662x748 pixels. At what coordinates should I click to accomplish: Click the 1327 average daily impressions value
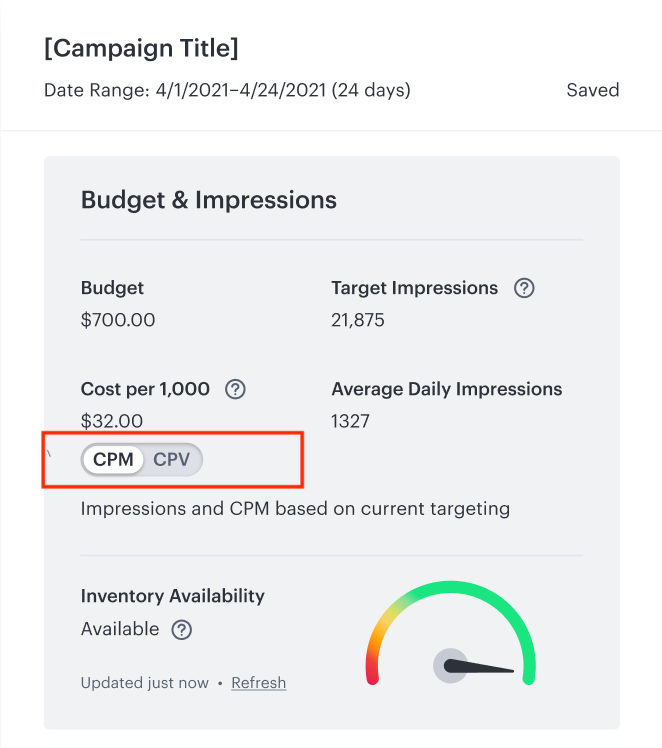(x=350, y=421)
